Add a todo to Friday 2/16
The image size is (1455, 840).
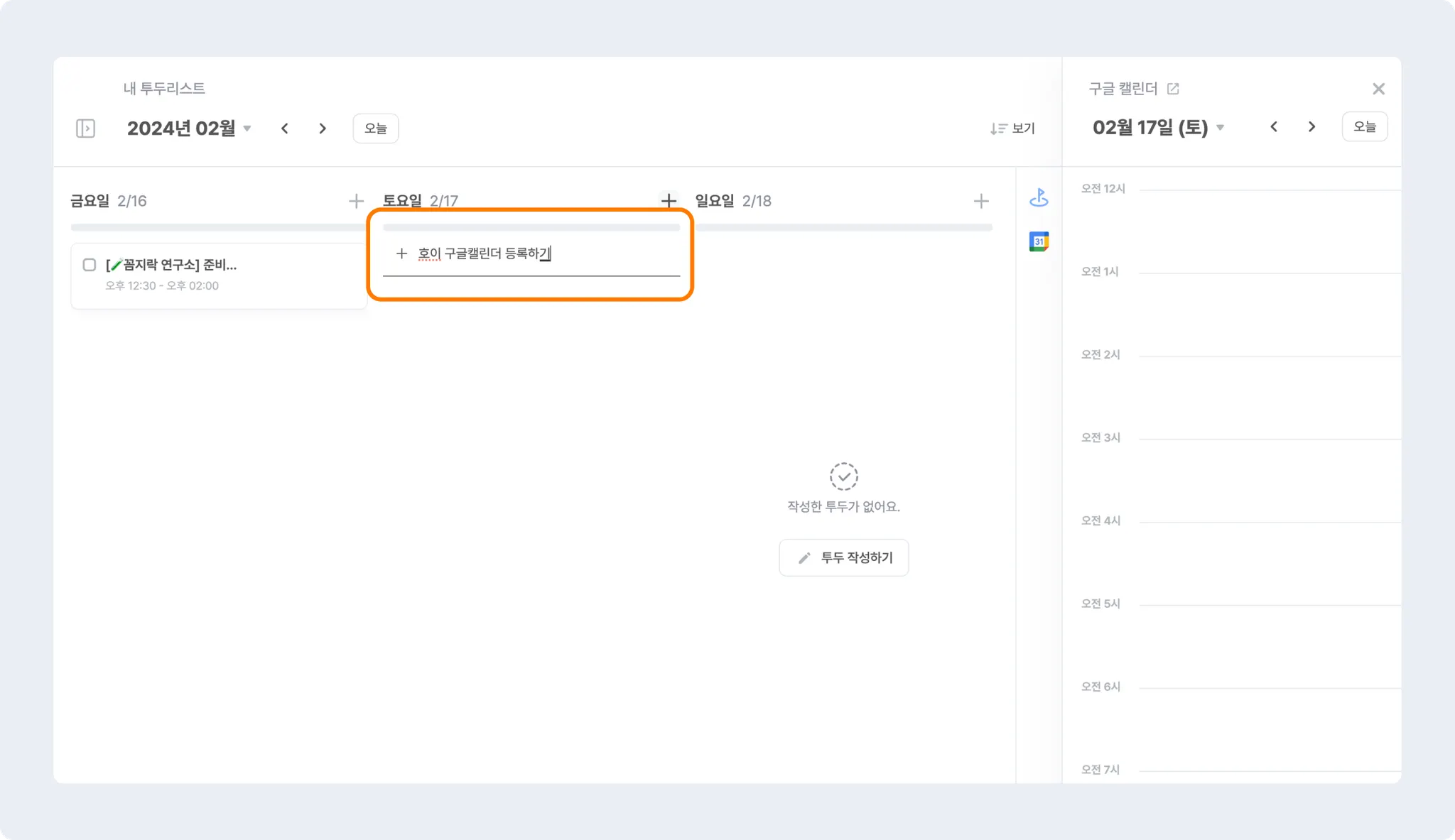point(356,201)
